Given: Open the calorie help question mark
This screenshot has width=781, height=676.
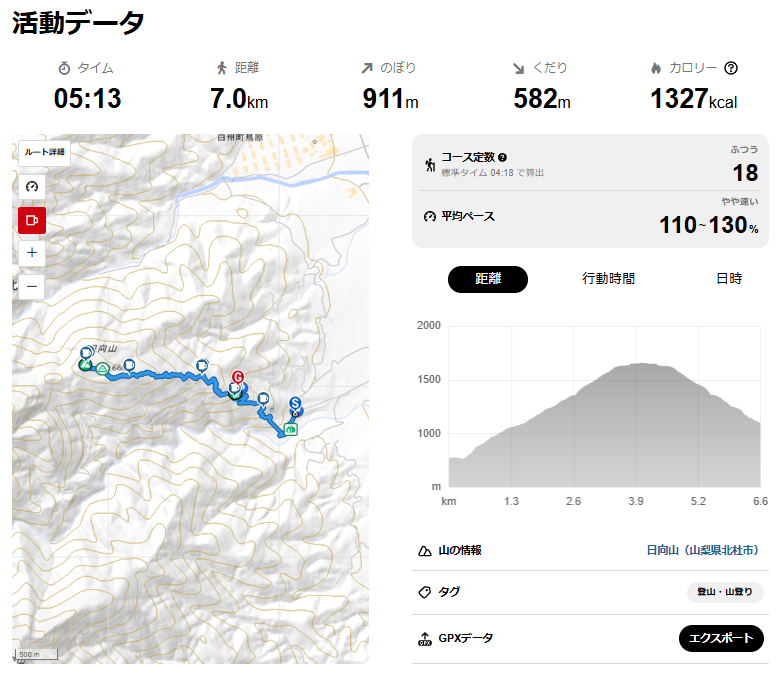Looking at the screenshot, I should tap(731, 68).
